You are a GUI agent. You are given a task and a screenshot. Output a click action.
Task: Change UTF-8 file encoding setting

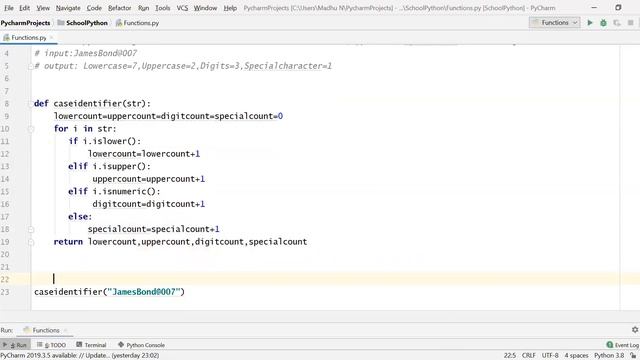pyautogui.click(x=550, y=356)
